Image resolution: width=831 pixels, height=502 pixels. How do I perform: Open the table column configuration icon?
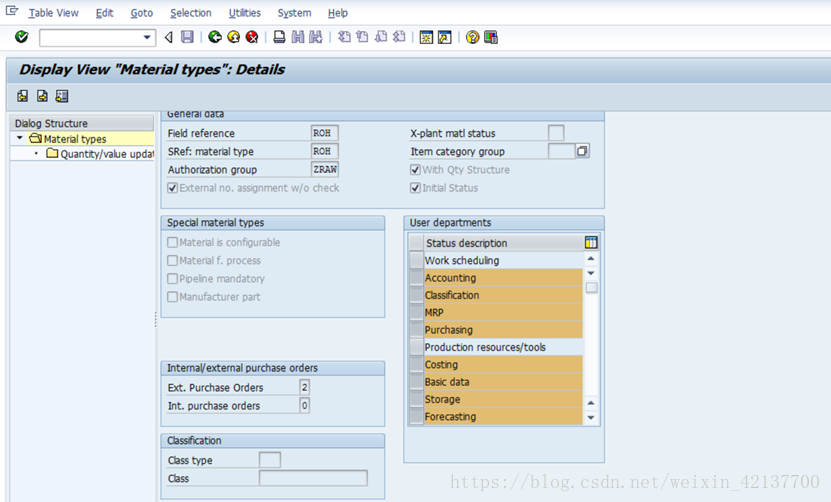pos(591,243)
